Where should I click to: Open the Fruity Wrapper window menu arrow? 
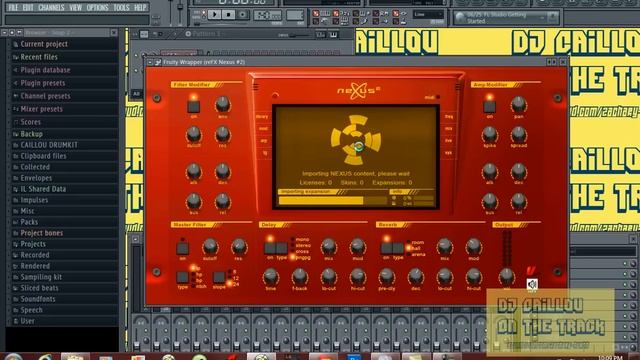click(x=150, y=62)
